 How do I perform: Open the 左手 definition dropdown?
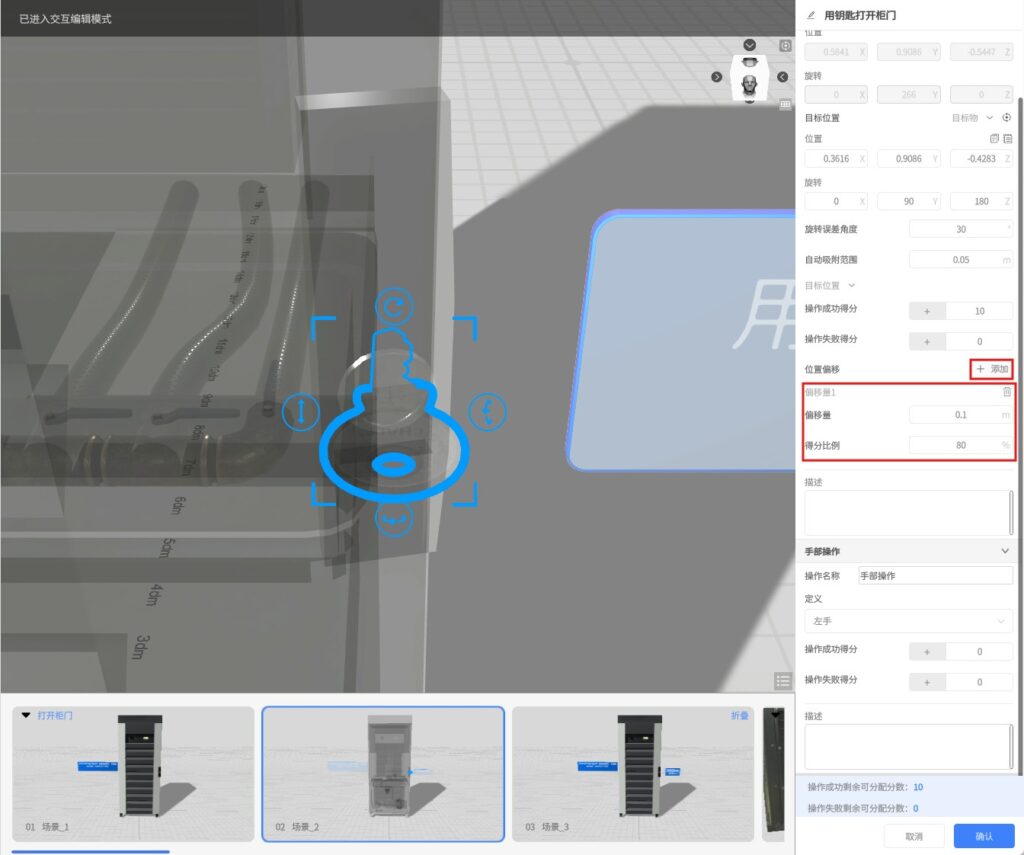[x=908, y=621]
